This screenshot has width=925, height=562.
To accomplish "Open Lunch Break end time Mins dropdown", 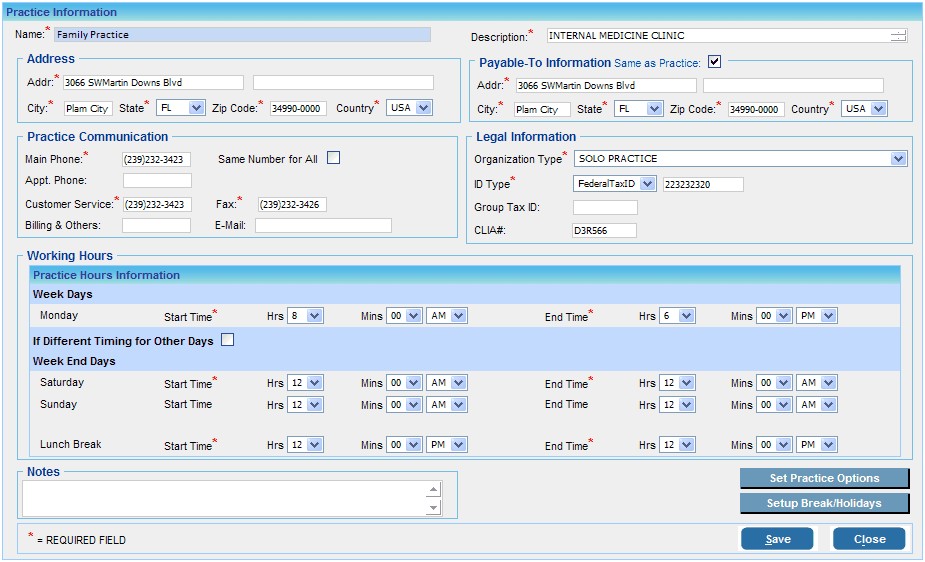I will coord(783,445).
